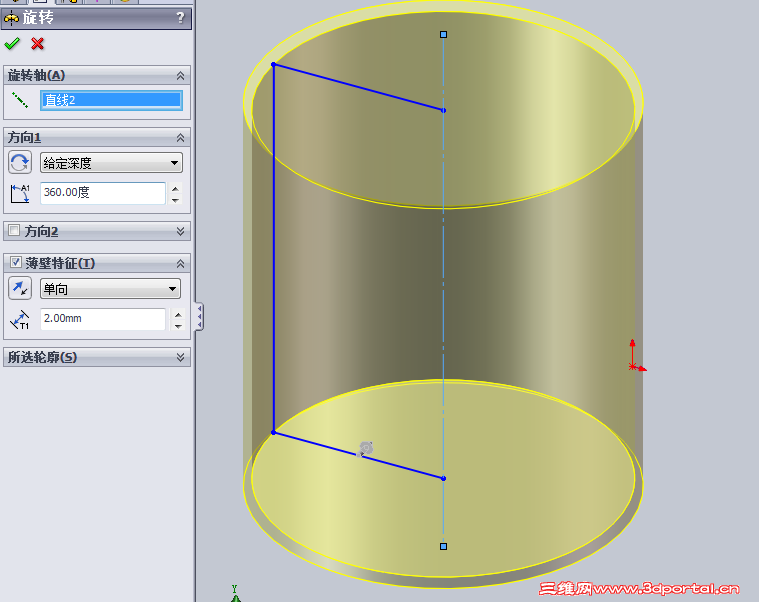
Task: Click the 旋转 revolve feature icon
Action: pos(11,18)
